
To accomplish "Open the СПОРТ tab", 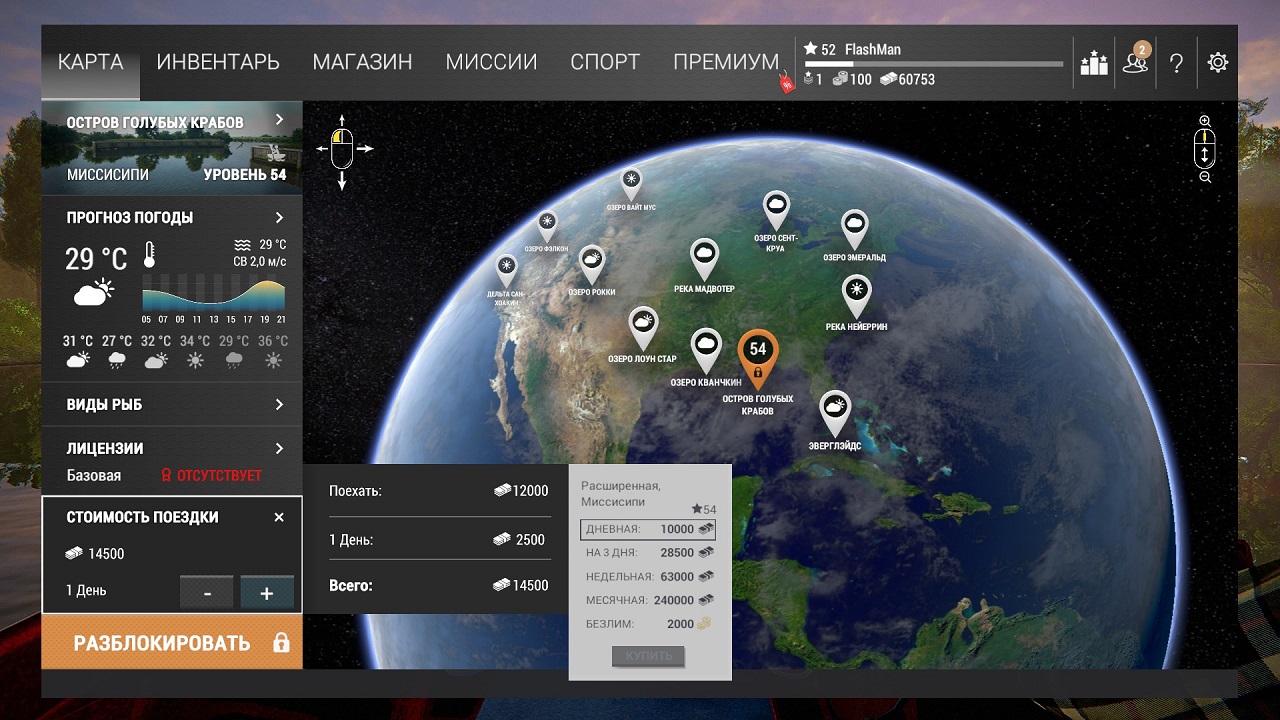I will coord(605,62).
